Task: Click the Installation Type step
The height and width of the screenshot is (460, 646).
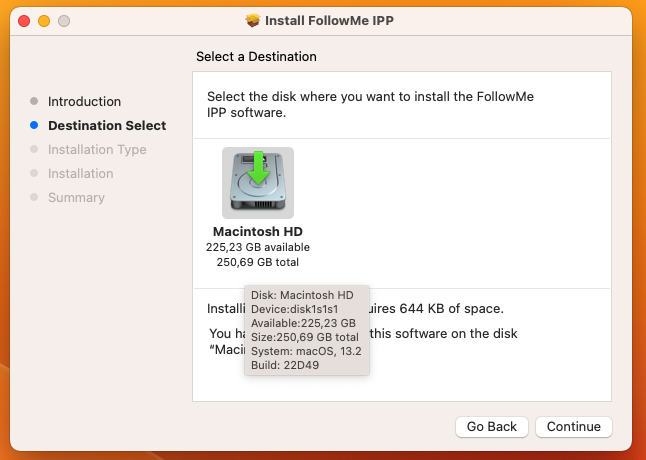Action: [97, 149]
